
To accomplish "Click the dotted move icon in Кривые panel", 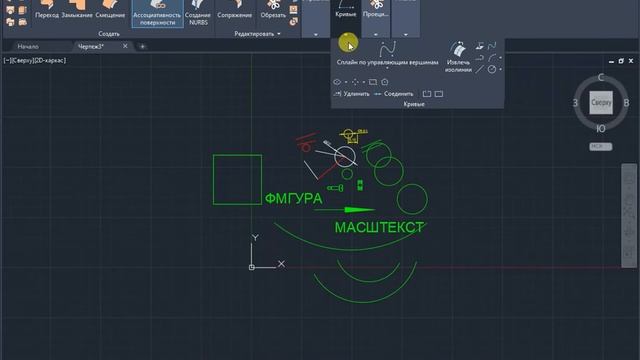I will click(355, 82).
